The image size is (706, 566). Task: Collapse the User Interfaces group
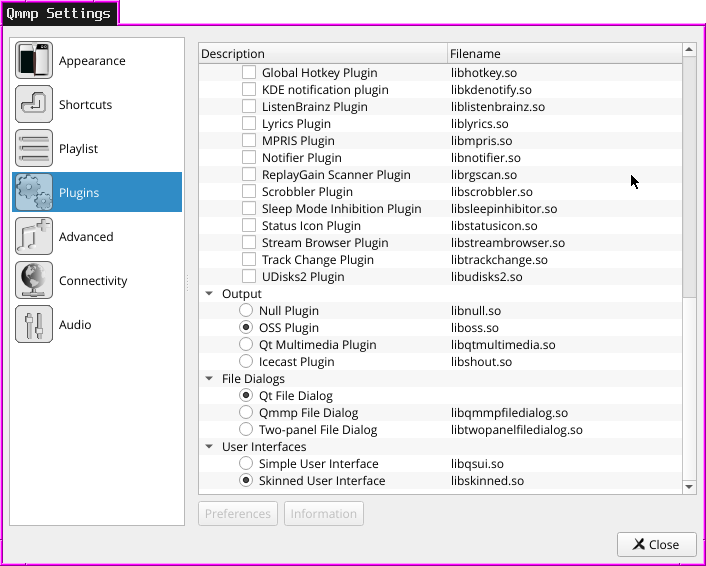[209, 447]
